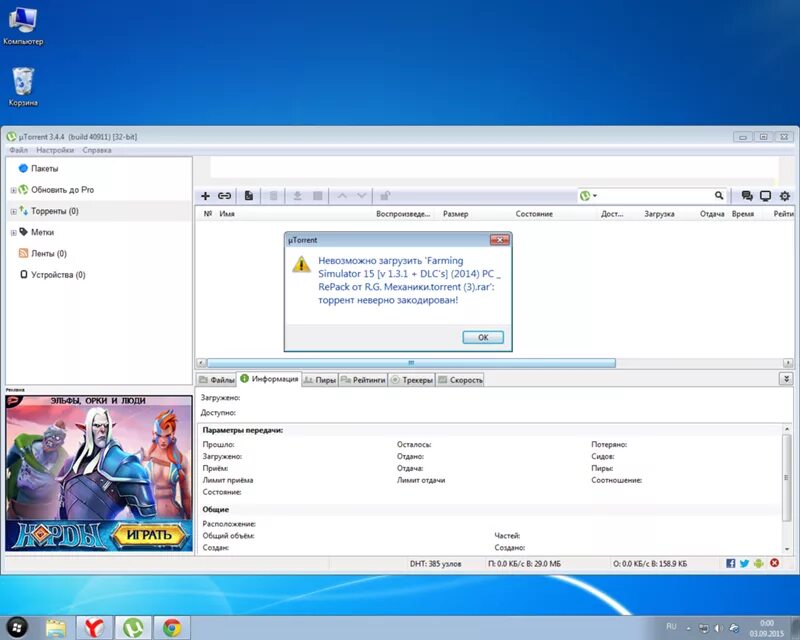Viewport: 800px width, 640px height.
Task: Click Add Torrent from URL link icon
Action: (224, 196)
